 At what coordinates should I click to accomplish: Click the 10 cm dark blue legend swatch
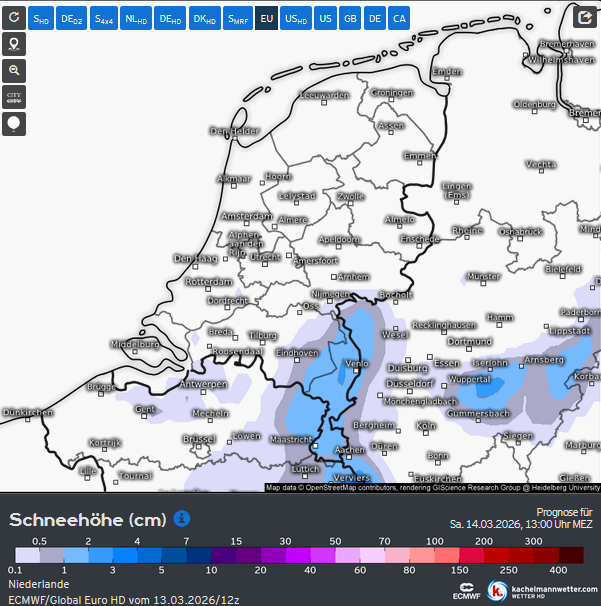click(x=199, y=555)
